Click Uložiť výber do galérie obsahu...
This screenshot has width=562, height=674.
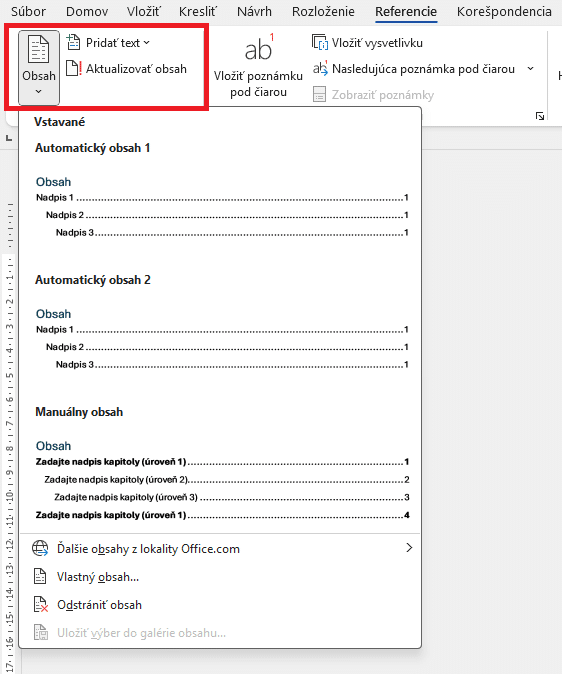[220, 633]
